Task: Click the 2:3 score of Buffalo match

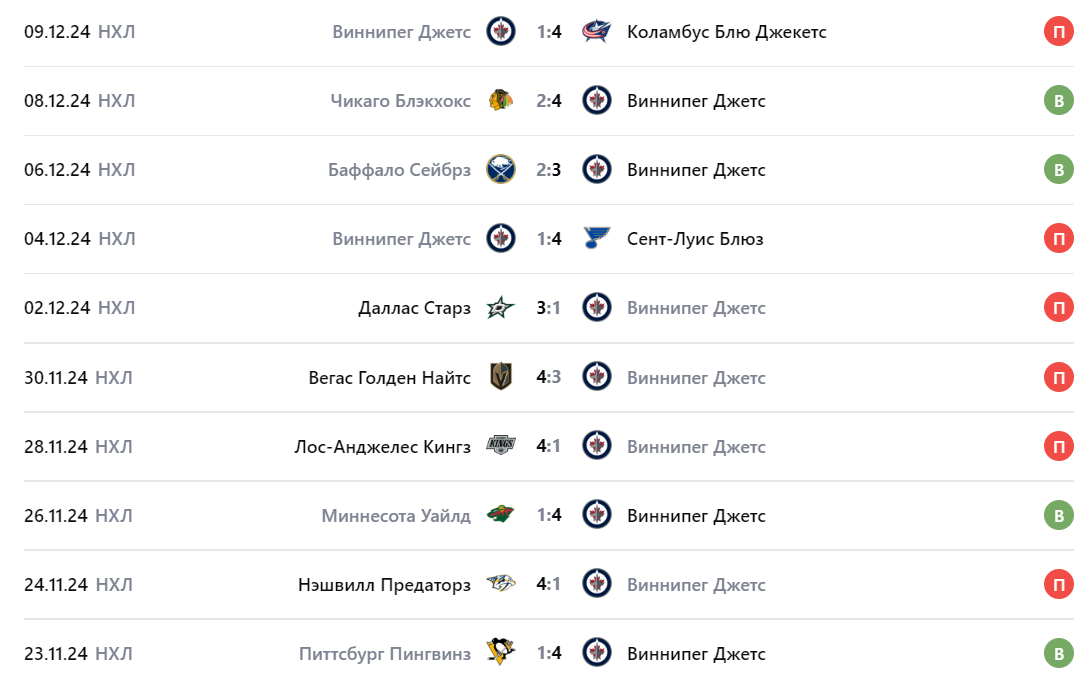Action: (x=548, y=170)
